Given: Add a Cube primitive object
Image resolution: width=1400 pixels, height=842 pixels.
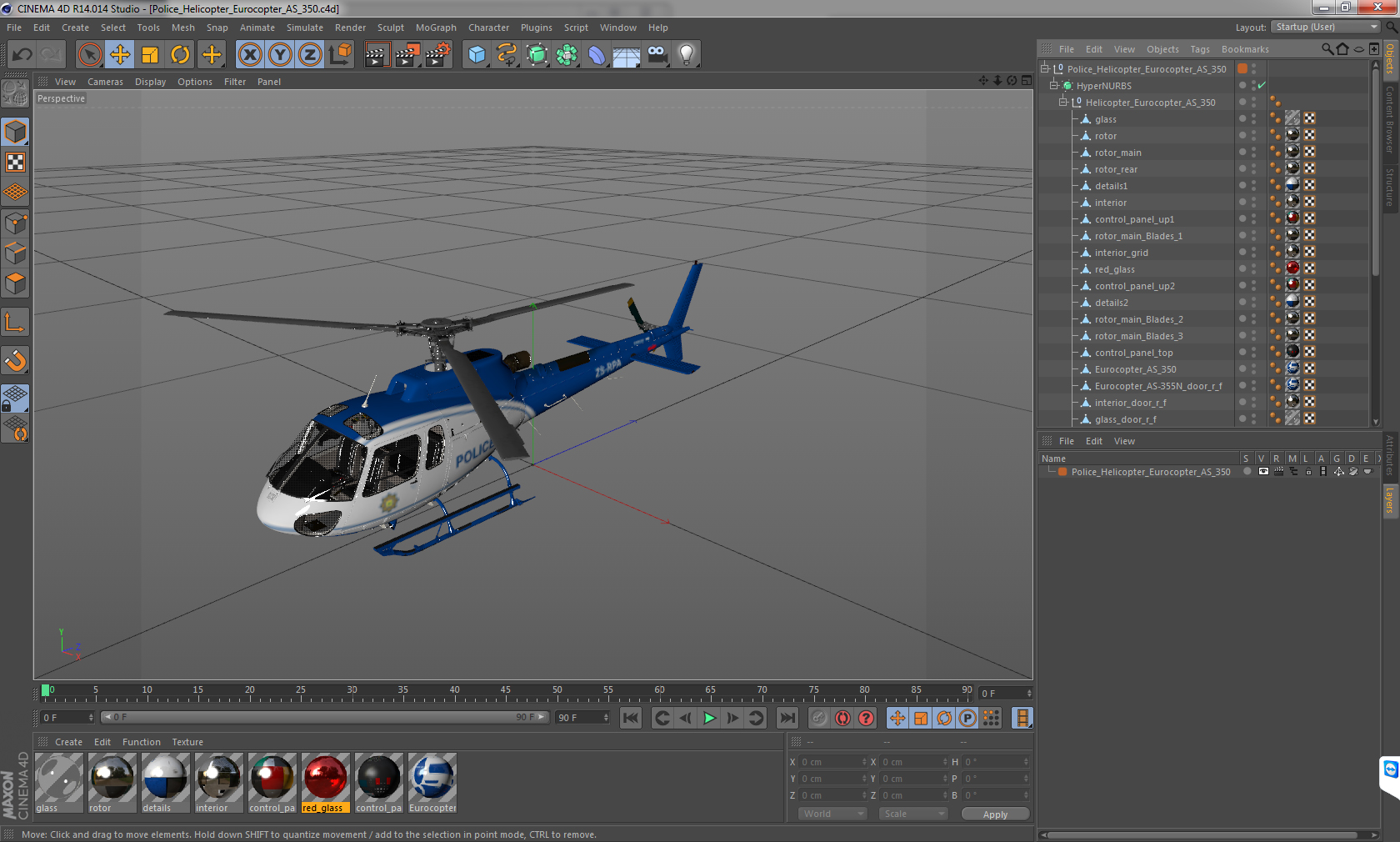Looking at the screenshot, I should 477,55.
